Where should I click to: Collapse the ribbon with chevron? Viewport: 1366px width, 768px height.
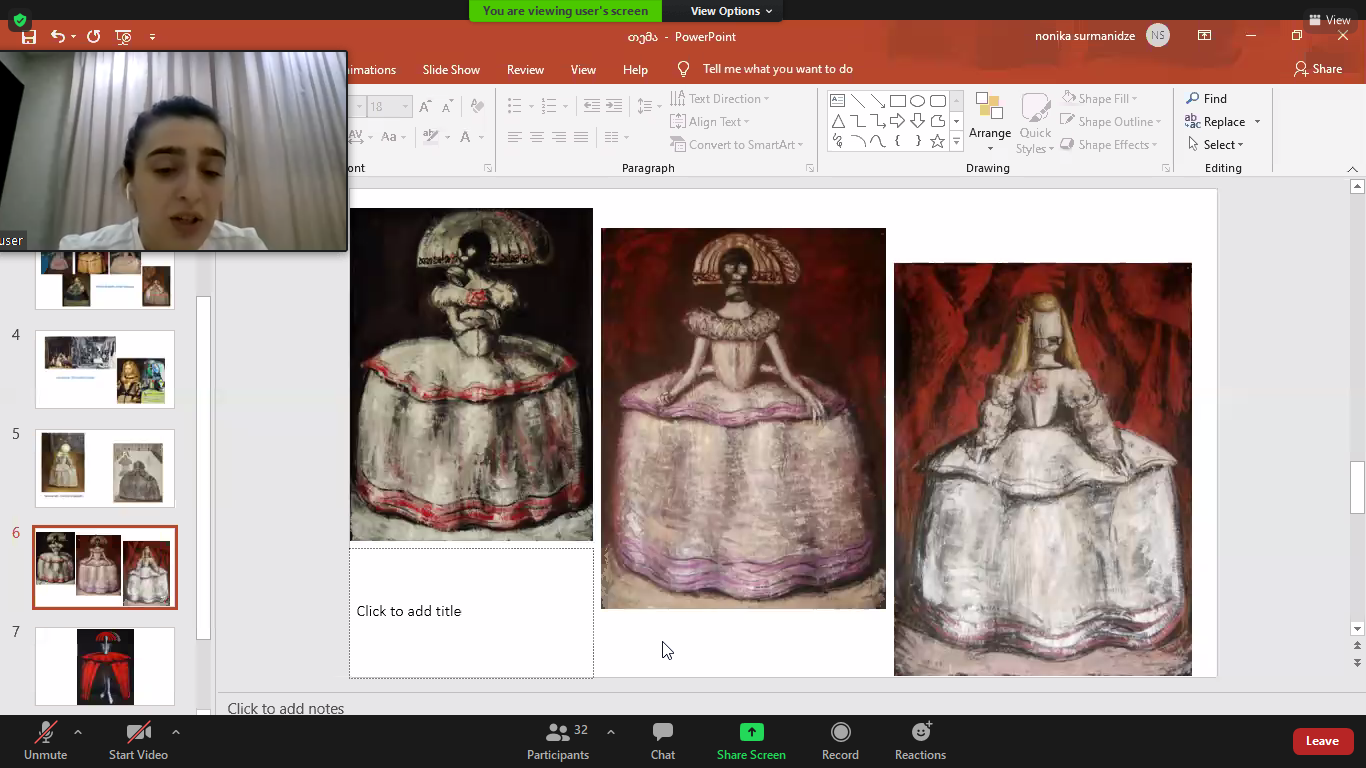pyautogui.click(x=1352, y=169)
